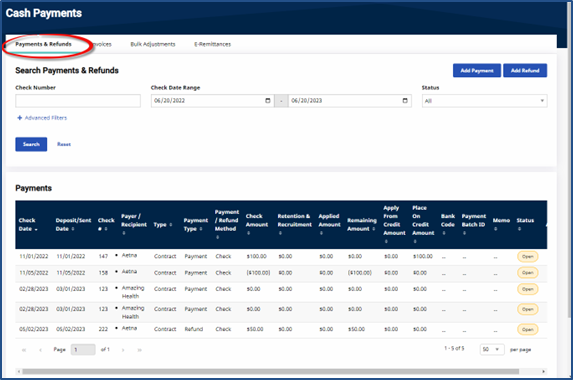Sort table by Deposit/Sent Date column
Viewport: 573px width, 380px height.
(73, 224)
